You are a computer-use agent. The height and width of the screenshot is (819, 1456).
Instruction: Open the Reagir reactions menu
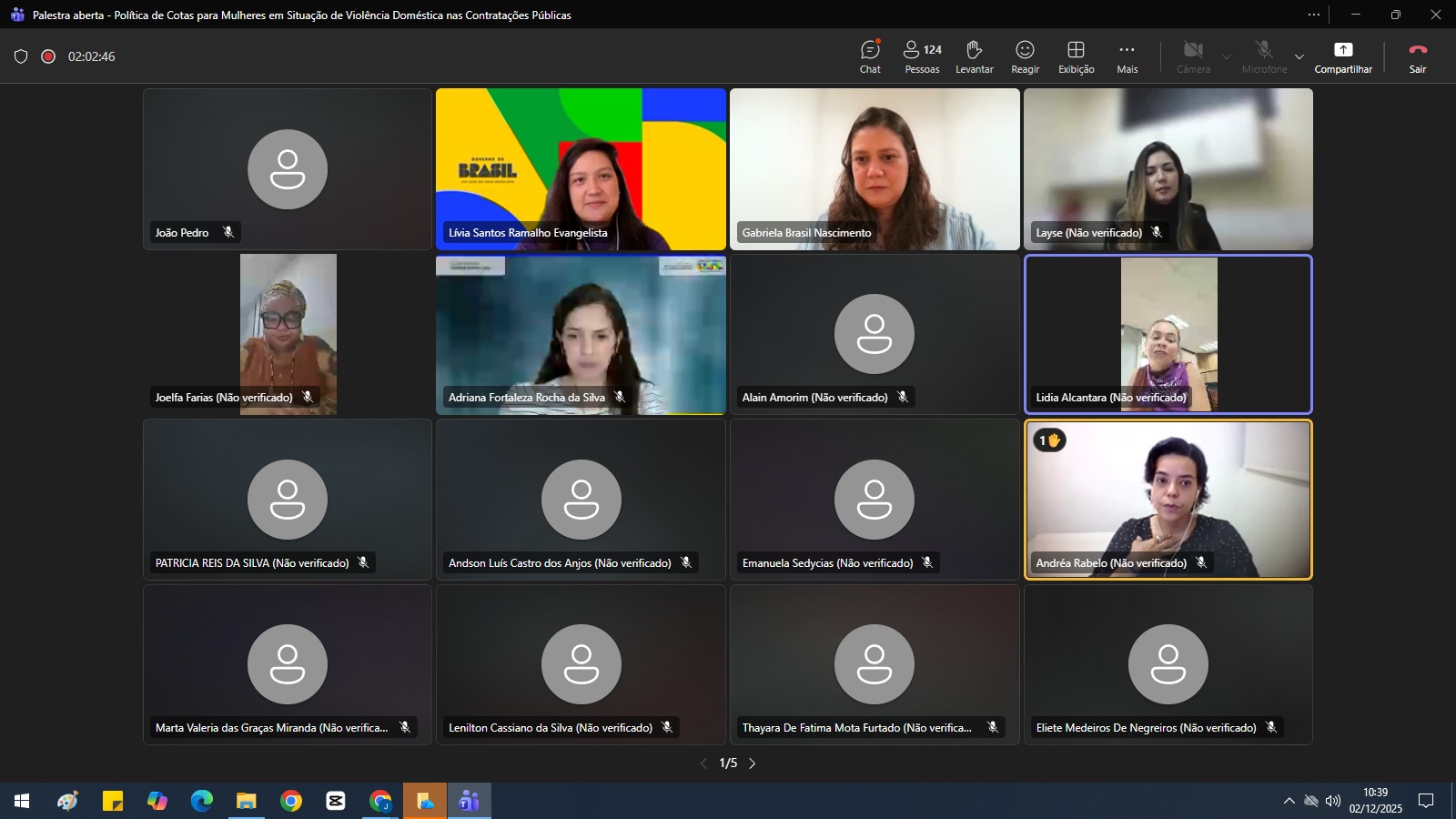1025,56
